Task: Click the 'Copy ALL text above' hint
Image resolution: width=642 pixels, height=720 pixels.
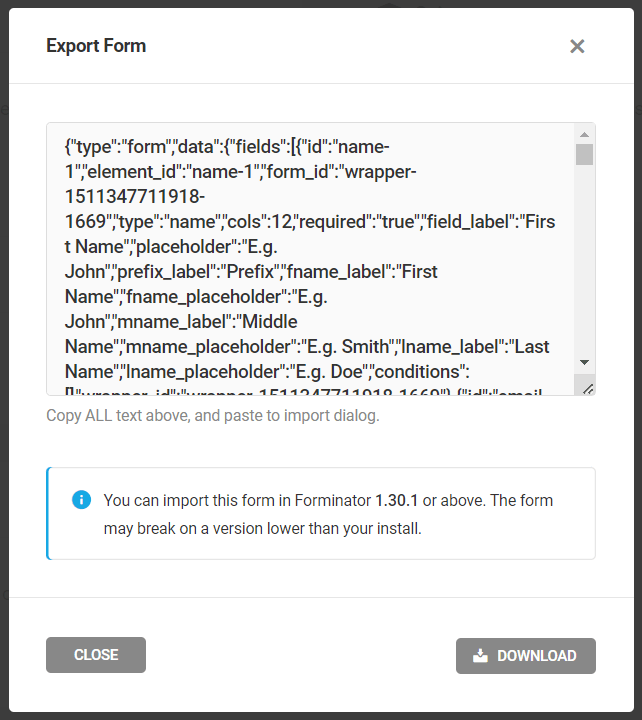Action: [213, 416]
